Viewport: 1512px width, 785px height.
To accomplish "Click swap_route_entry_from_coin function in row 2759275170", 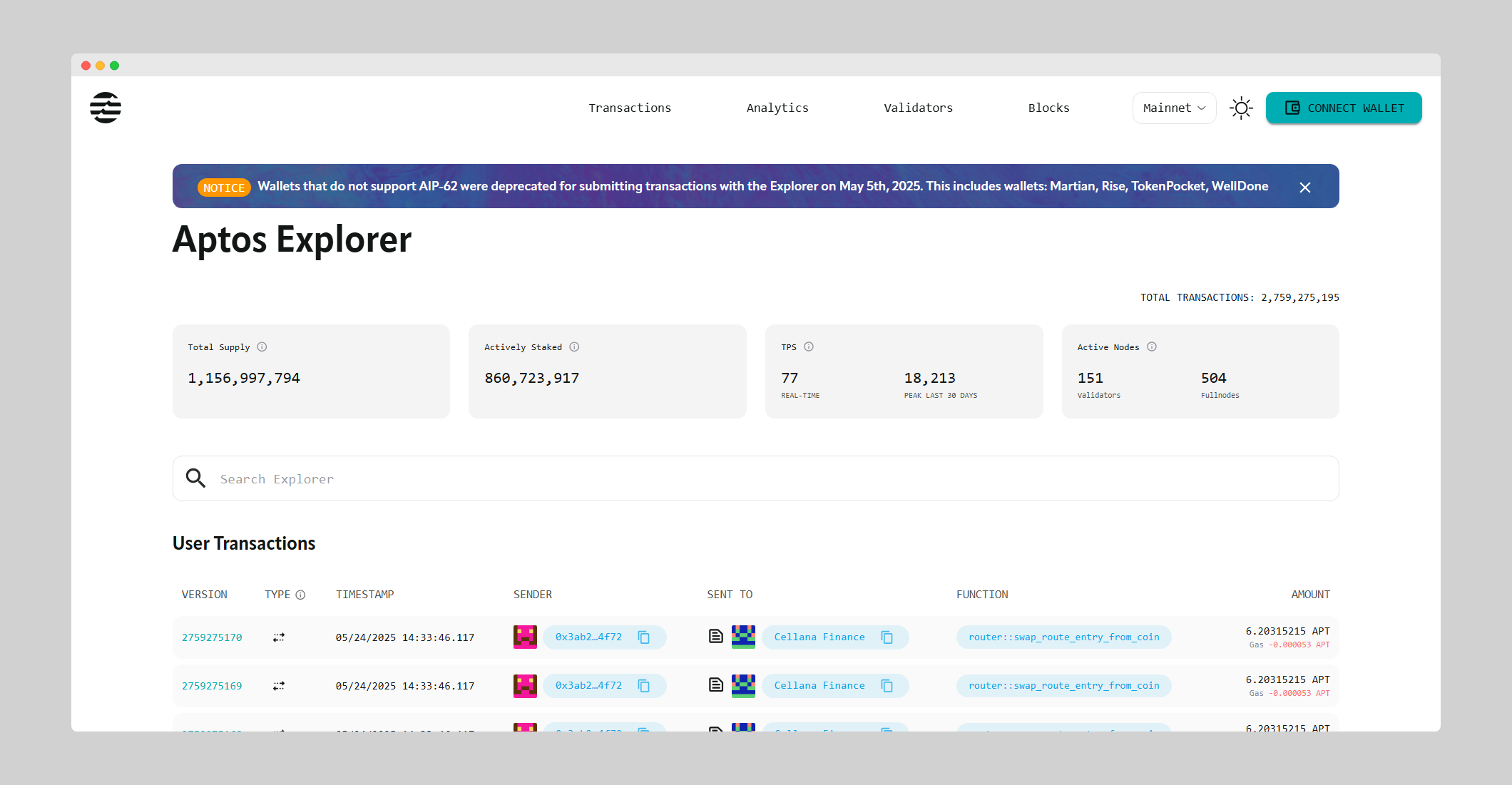I will point(1063,637).
